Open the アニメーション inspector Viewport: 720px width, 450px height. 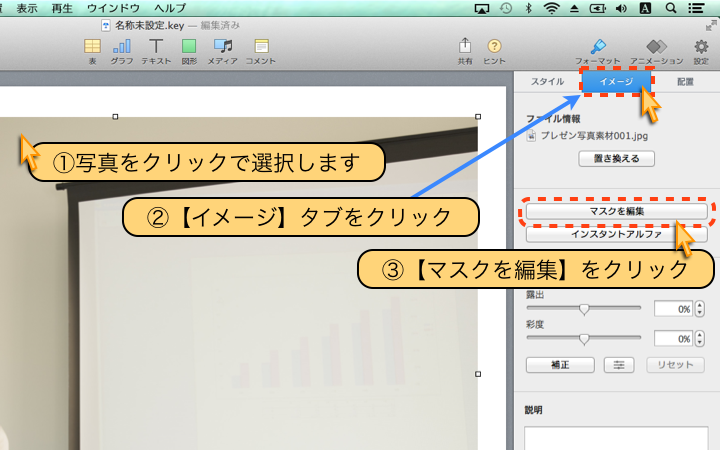pyautogui.click(x=657, y=51)
